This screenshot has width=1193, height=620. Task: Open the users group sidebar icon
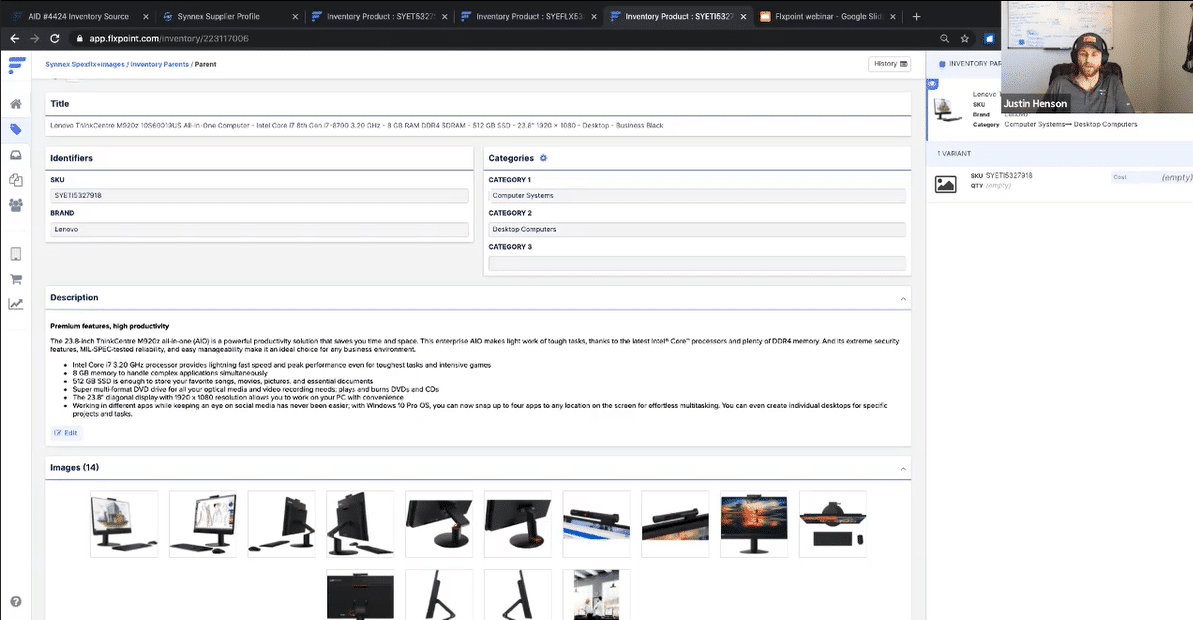coord(15,205)
